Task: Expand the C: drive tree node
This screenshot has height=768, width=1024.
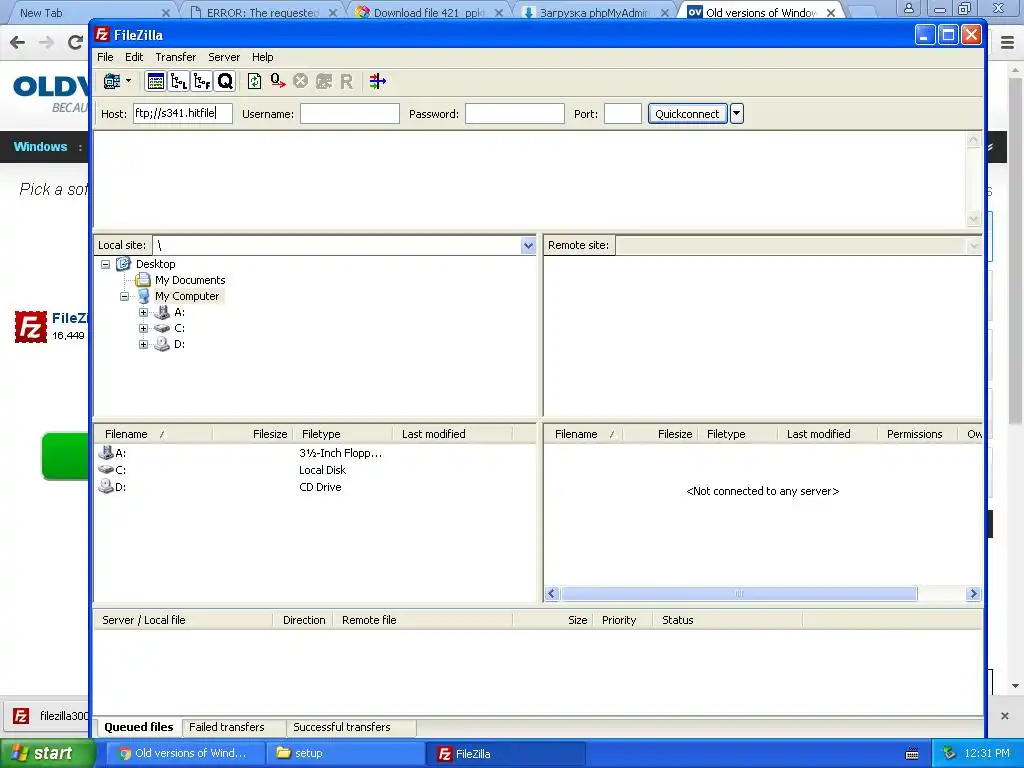Action: pyautogui.click(x=144, y=328)
